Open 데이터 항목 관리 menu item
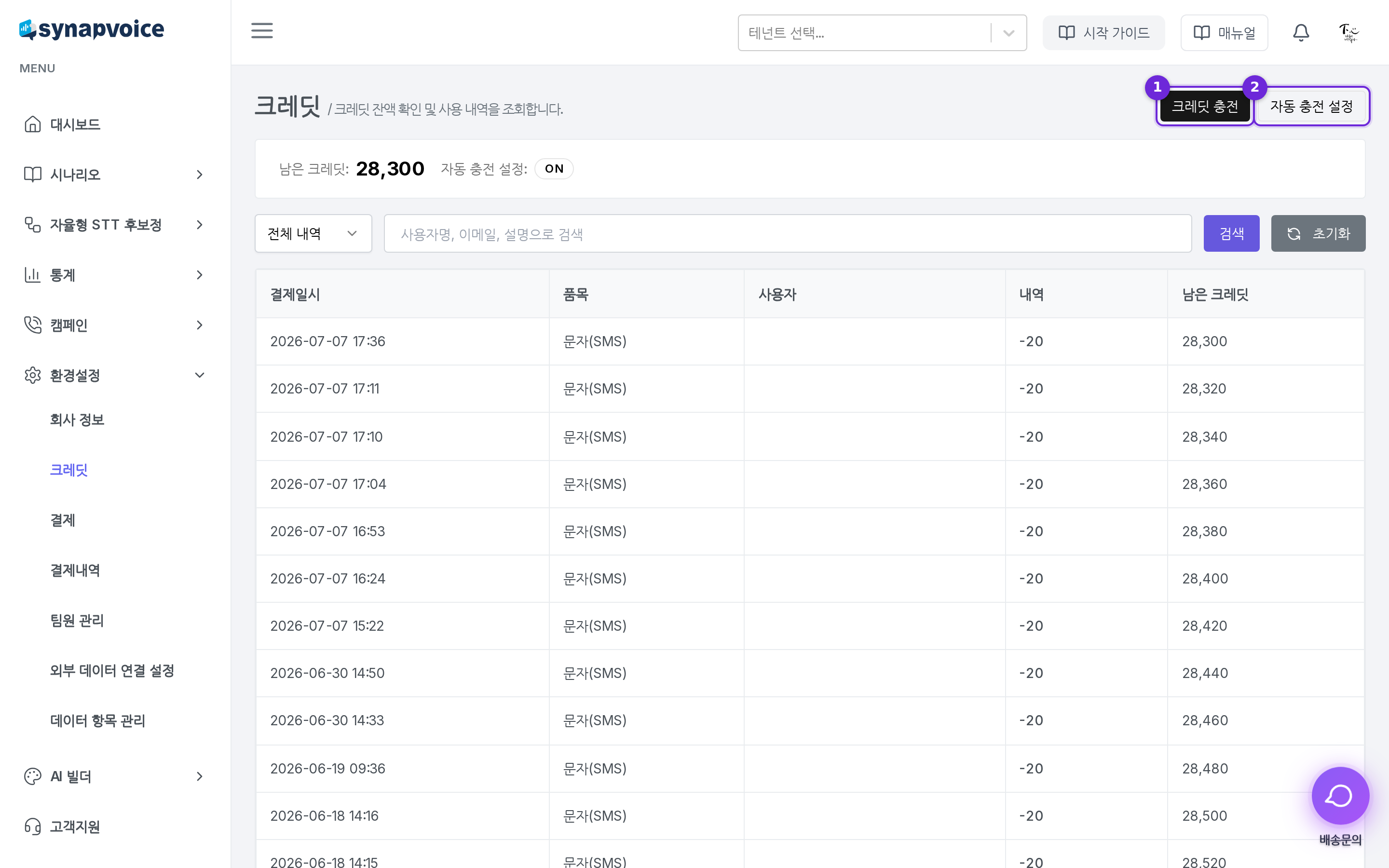This screenshot has width=1389, height=868. tap(97, 720)
